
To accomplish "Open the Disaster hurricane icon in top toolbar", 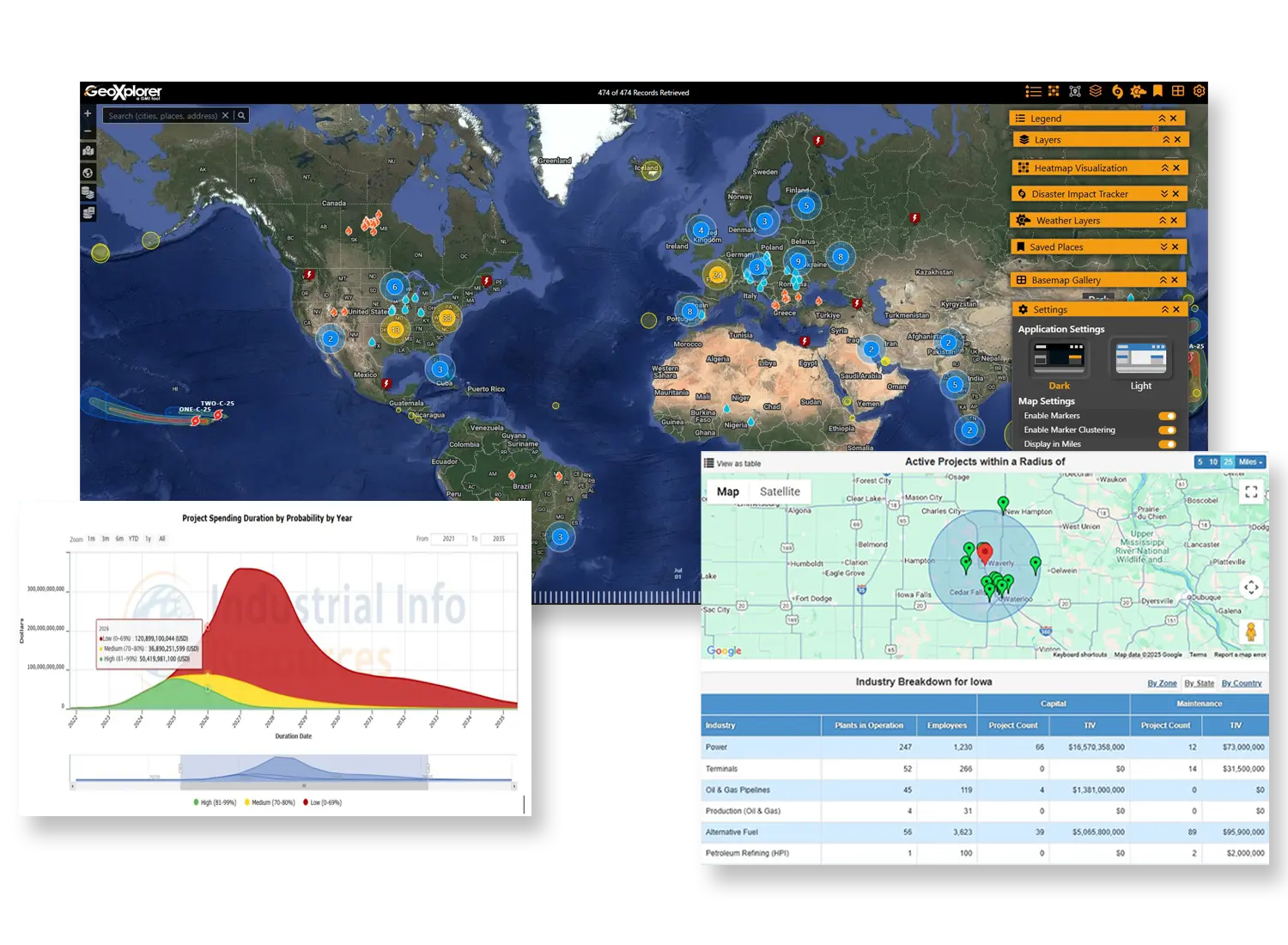I will point(1117,91).
